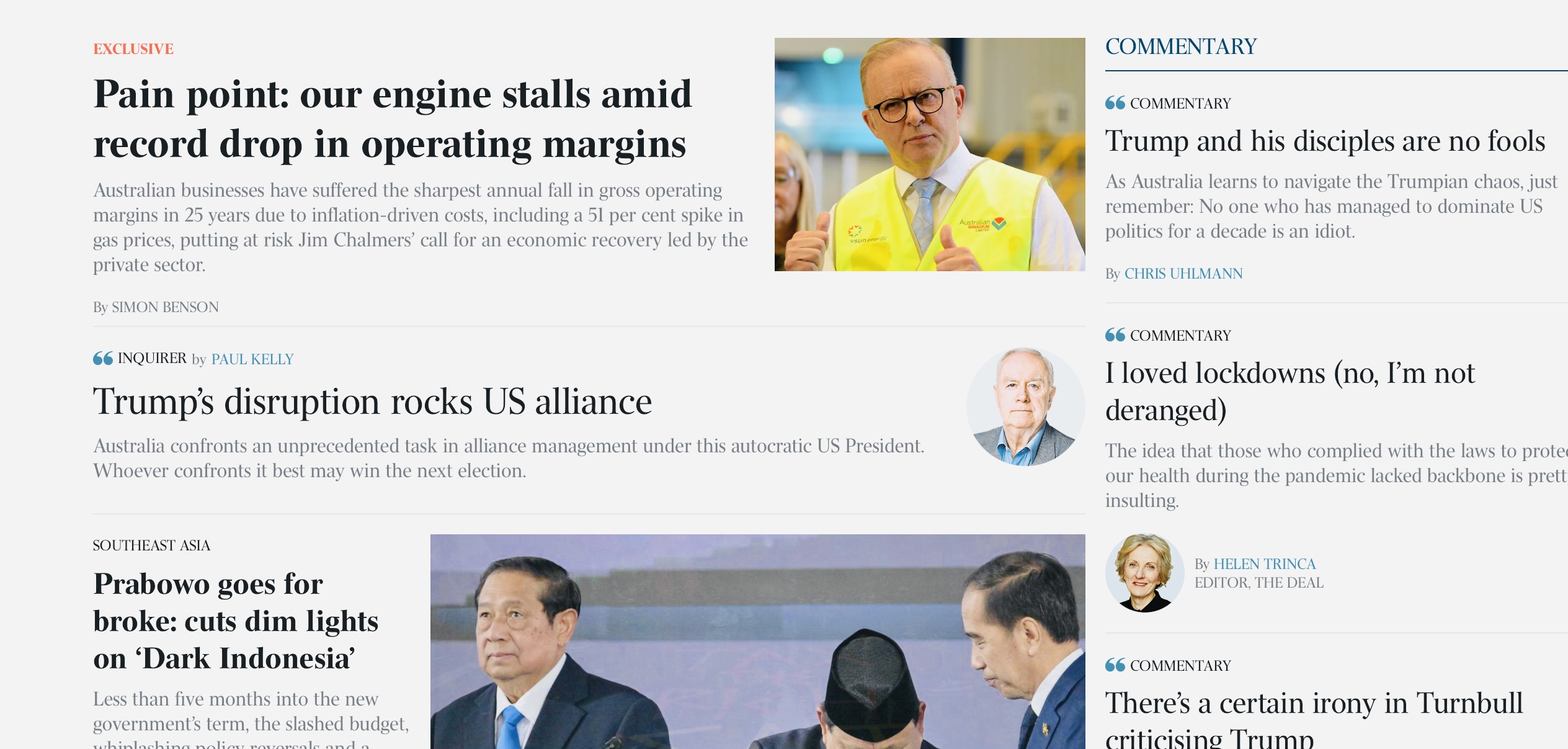This screenshot has width=1568, height=749.
Task: Open 'Prabowo goes for broke' story
Action: tap(236, 621)
